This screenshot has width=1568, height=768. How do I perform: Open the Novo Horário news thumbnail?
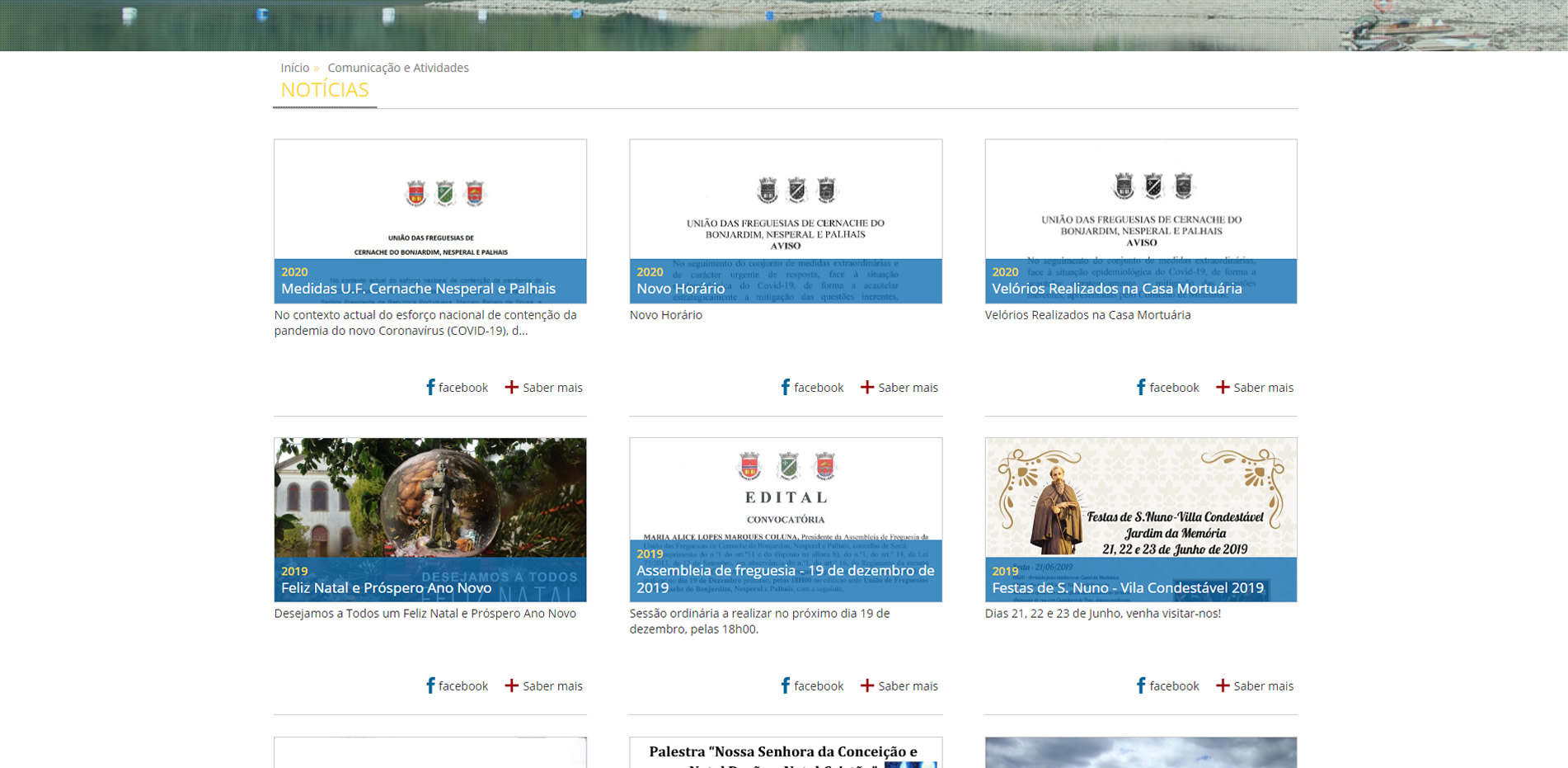[786, 221]
